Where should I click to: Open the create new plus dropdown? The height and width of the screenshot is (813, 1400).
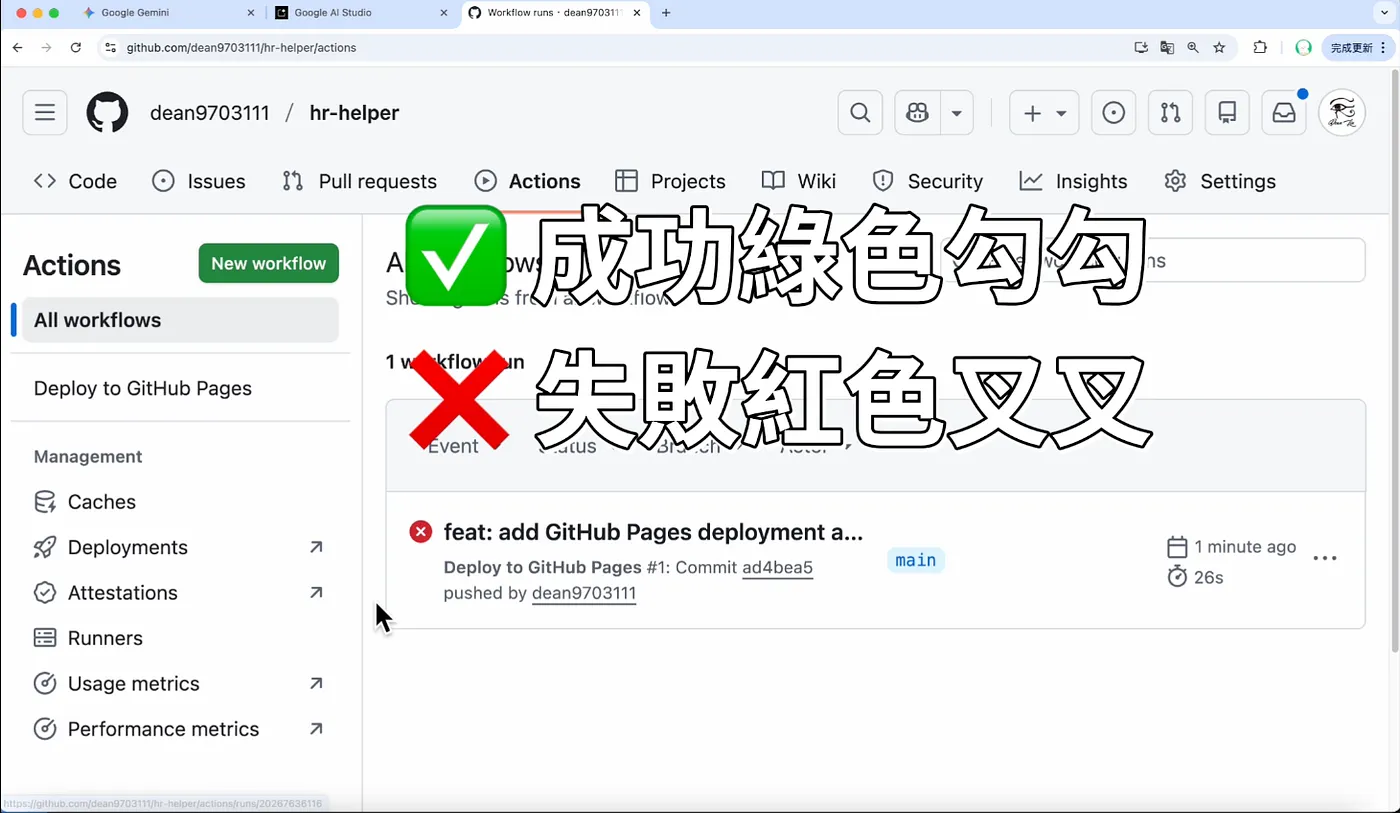1043,113
